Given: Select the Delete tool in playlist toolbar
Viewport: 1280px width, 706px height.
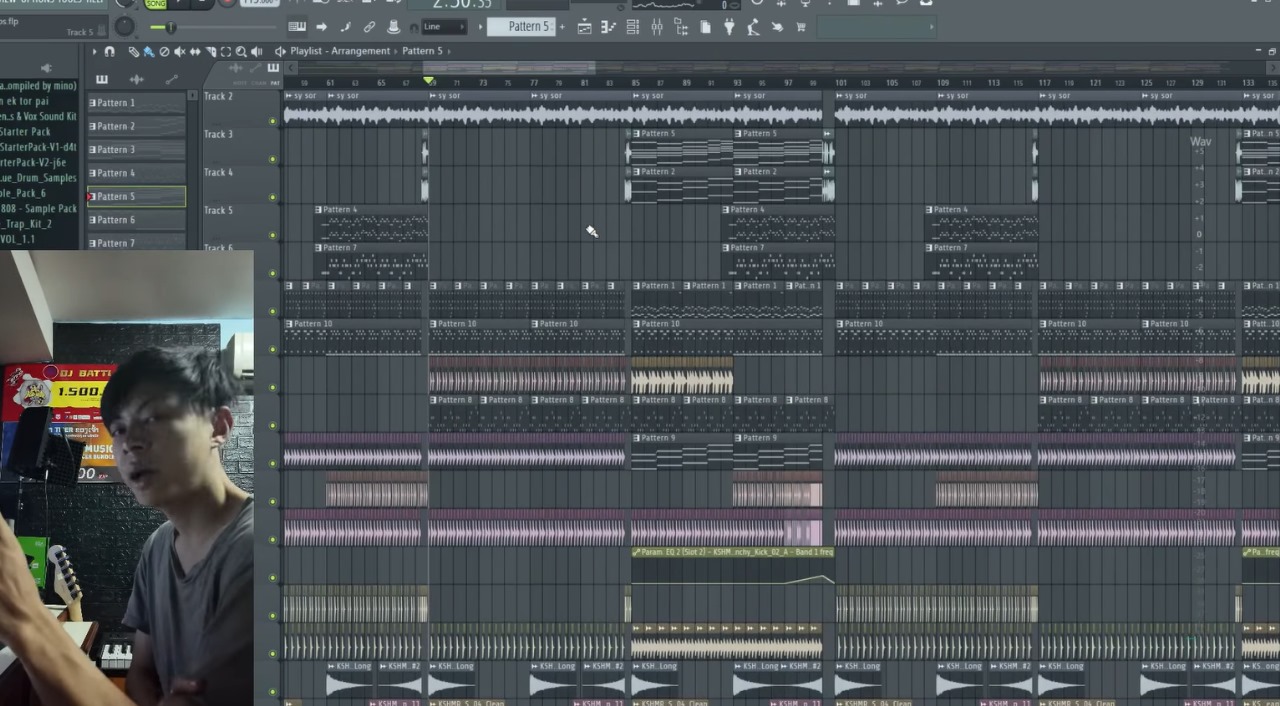Looking at the screenshot, I should (x=164, y=51).
